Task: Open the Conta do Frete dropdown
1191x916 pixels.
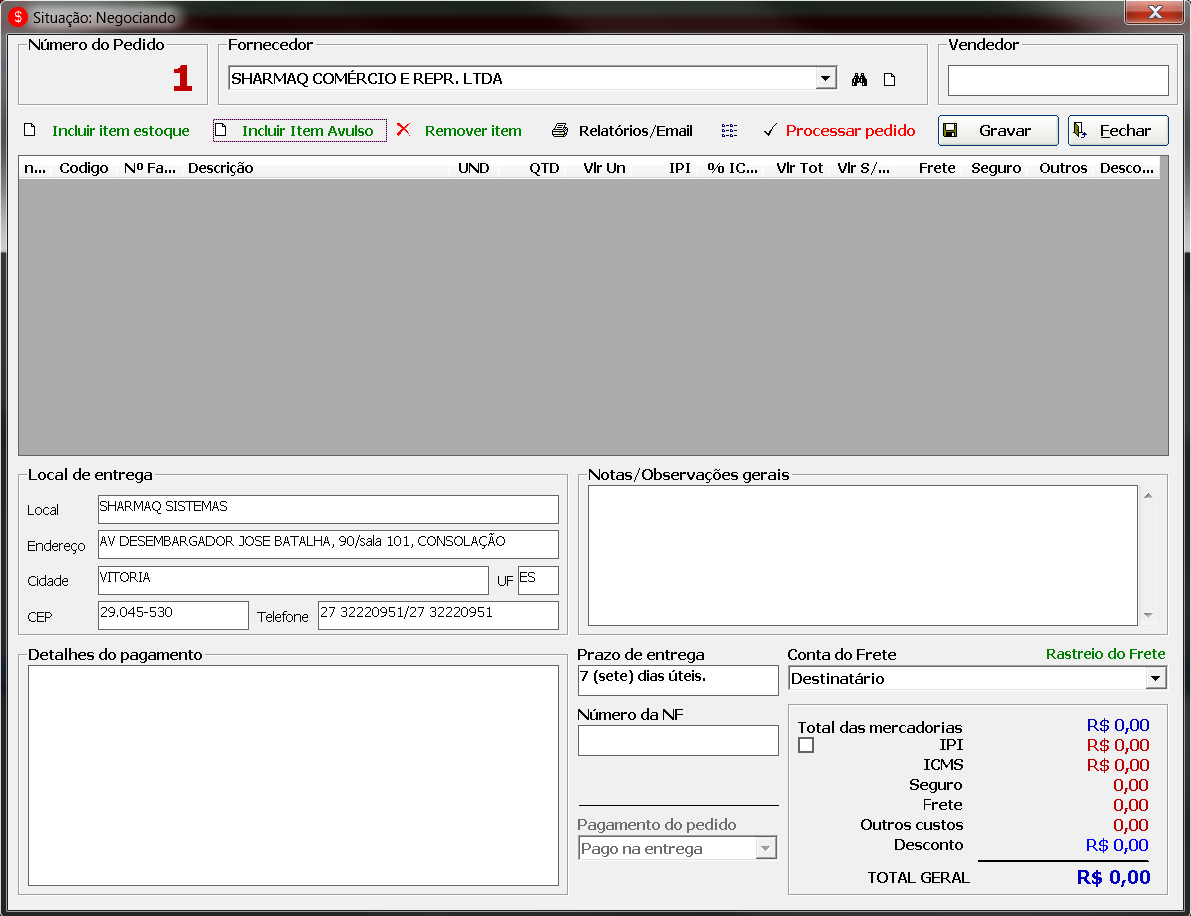Action: click(1156, 679)
